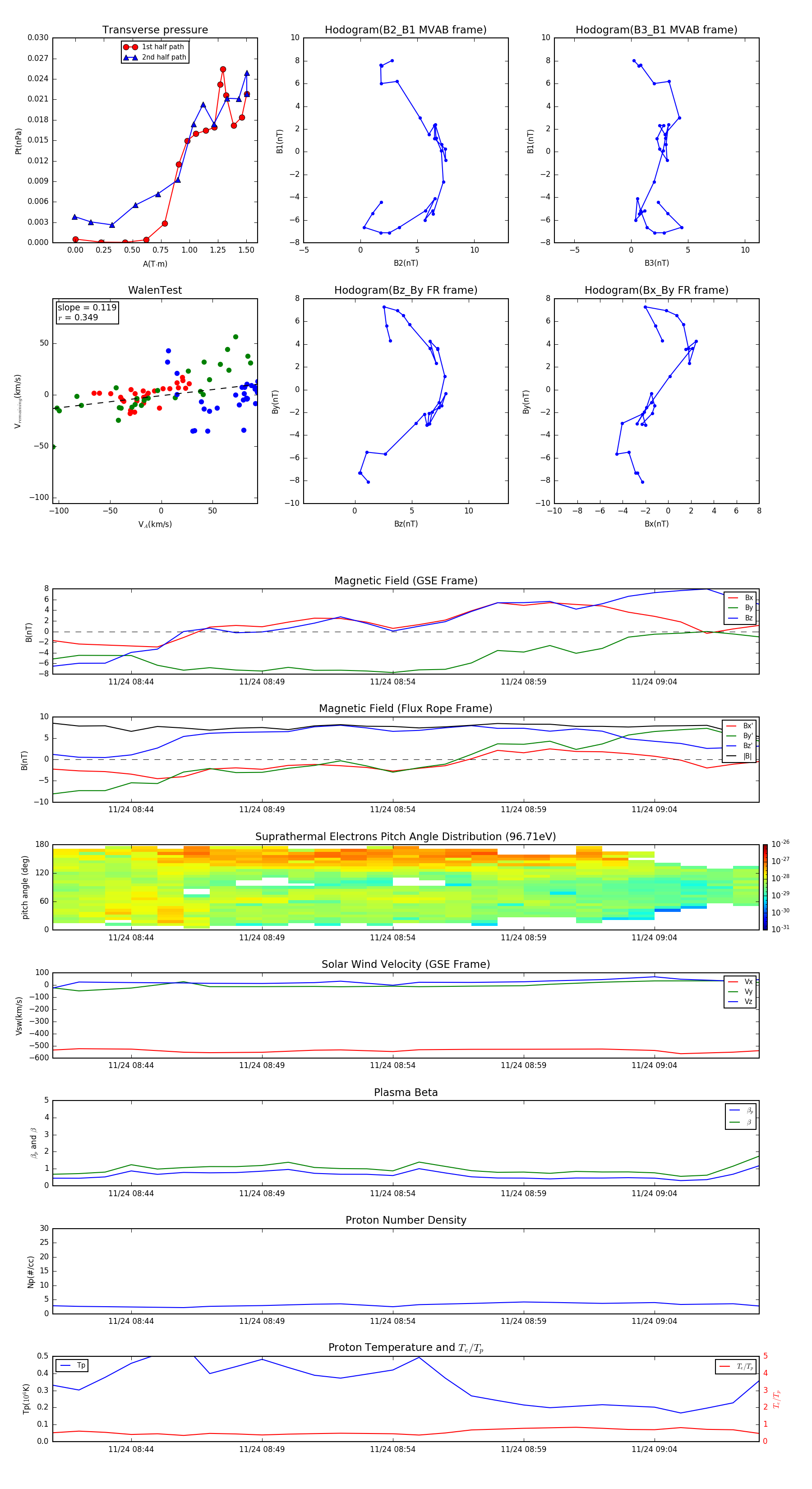The width and height of the screenshot is (812, 1489).
Task: Click the colorbar tick label 10^-26
Action: (780, 844)
